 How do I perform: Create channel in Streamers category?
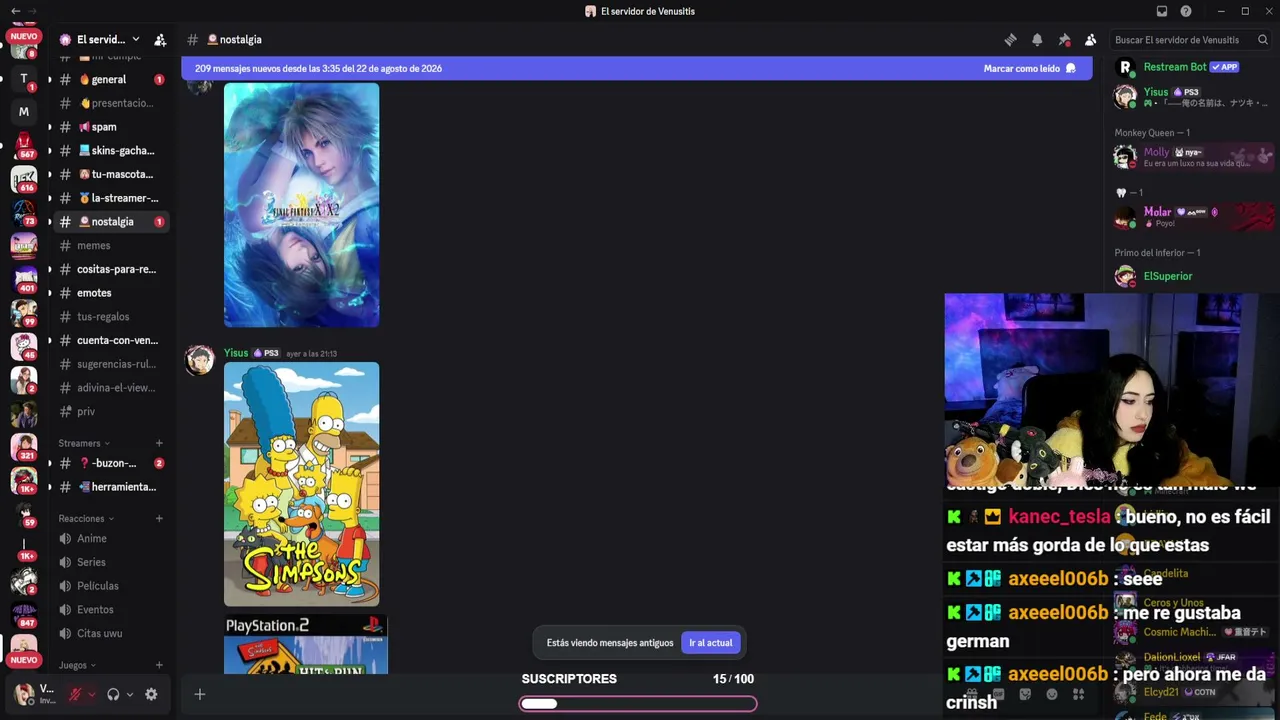point(159,443)
